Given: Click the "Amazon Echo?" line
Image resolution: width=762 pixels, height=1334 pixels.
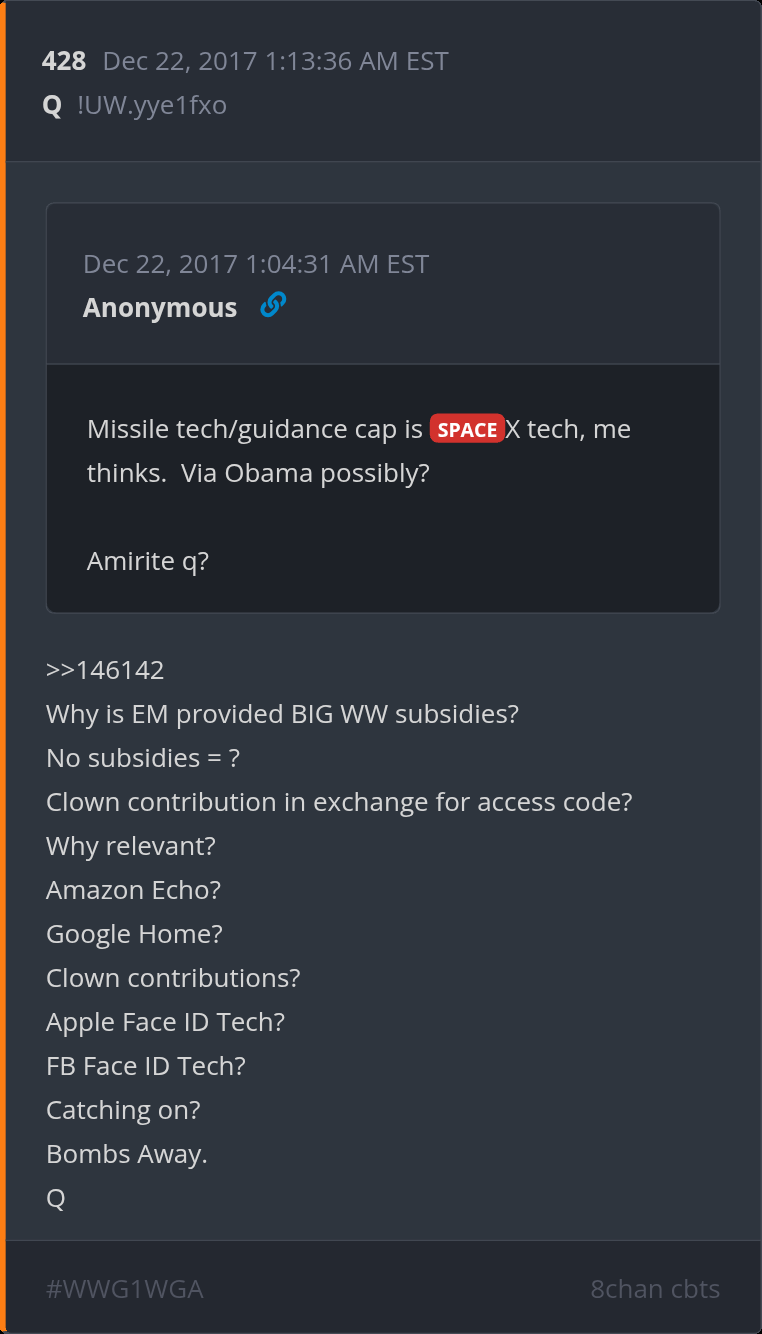Looking at the screenshot, I should pyautogui.click(x=133, y=890).
